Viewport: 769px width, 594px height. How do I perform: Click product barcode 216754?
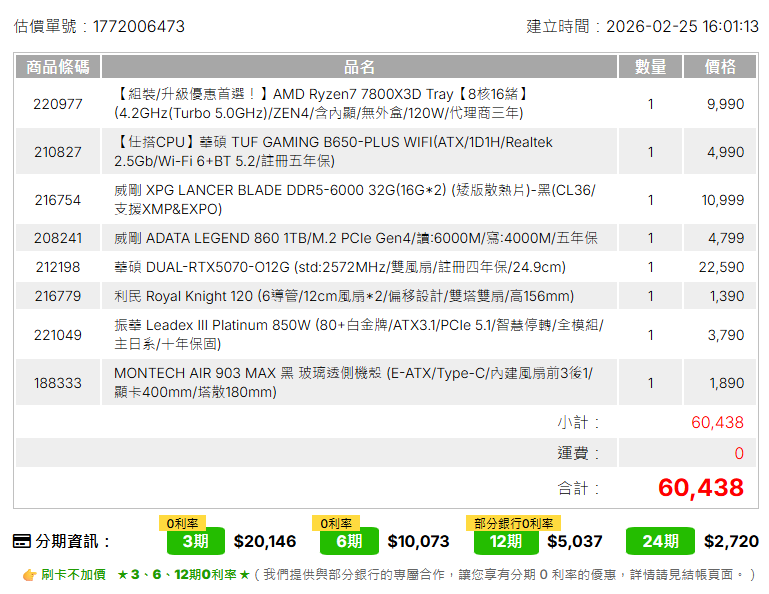tap(58, 200)
